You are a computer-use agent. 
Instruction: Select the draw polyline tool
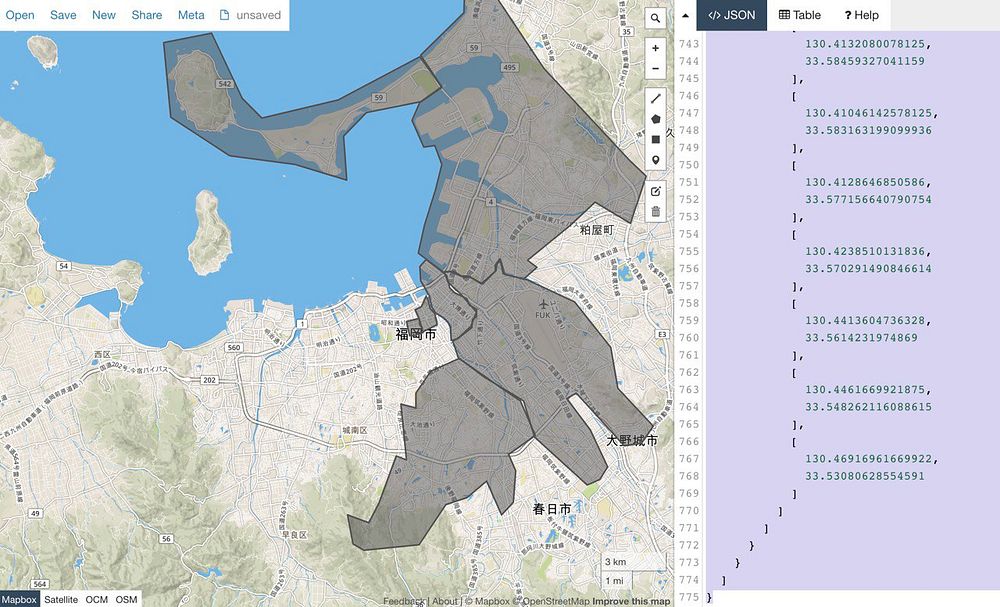point(655,98)
